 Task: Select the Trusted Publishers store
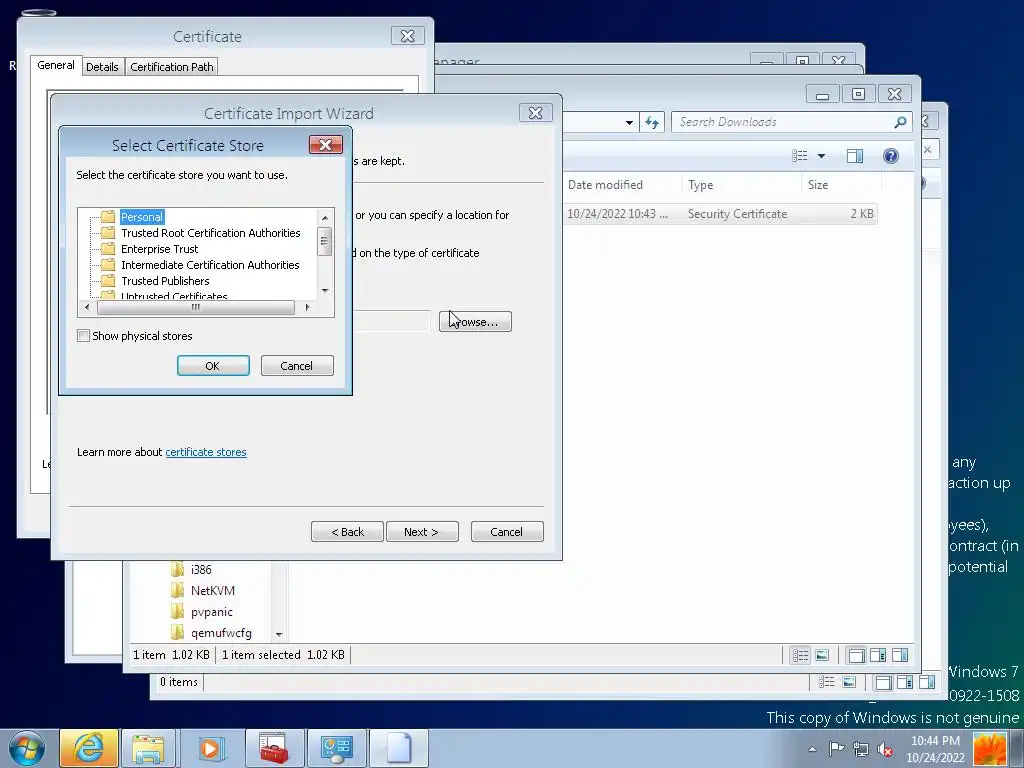click(x=165, y=281)
